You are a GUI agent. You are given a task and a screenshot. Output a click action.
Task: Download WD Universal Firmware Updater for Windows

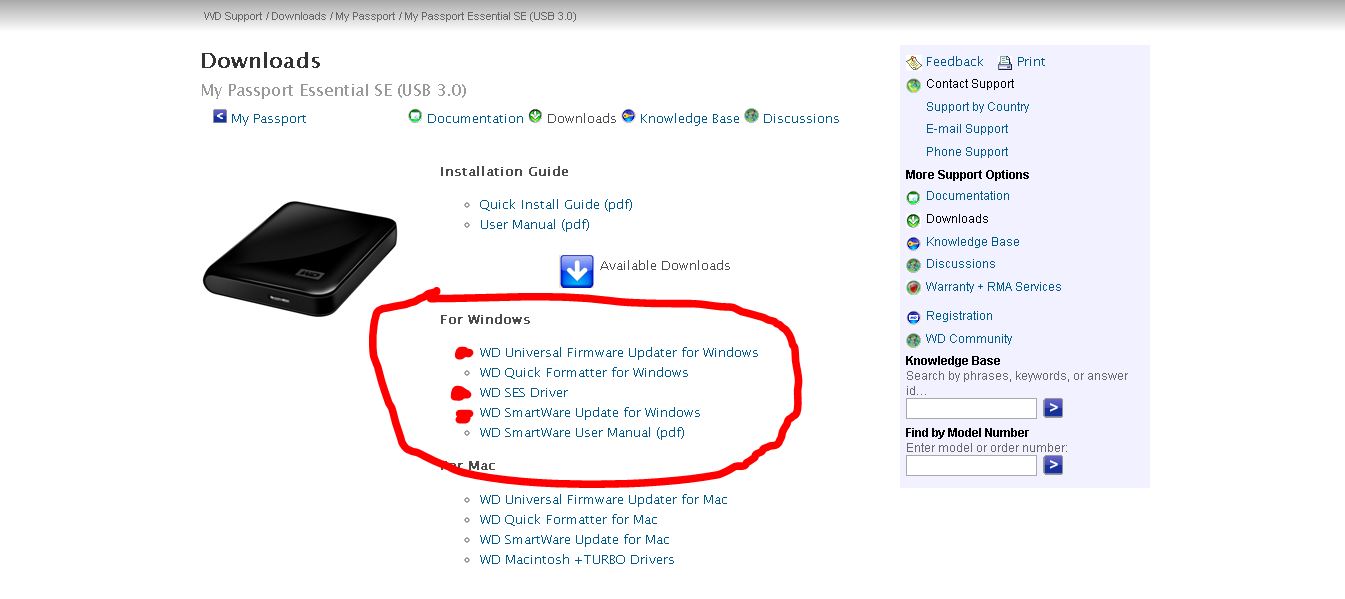[x=619, y=352]
